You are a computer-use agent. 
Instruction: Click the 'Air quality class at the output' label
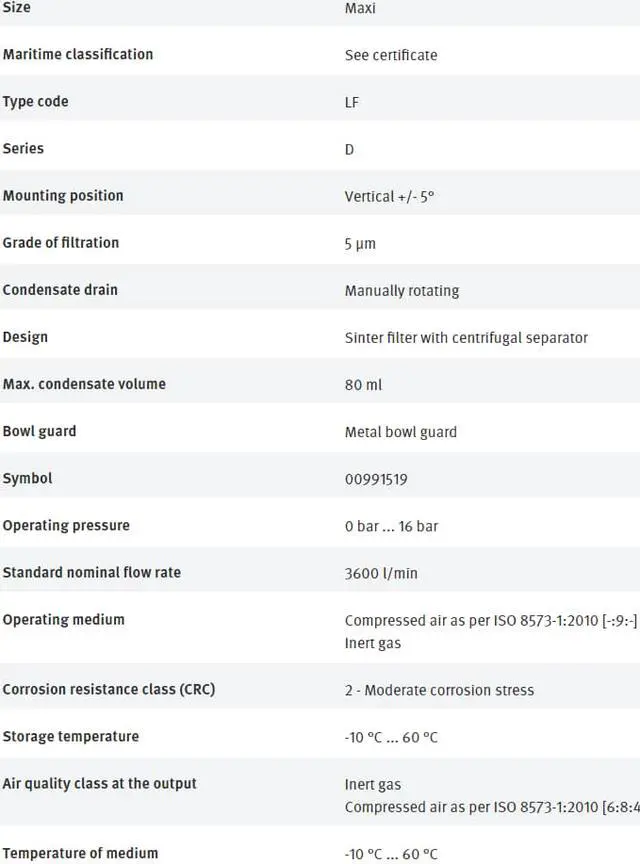[x=100, y=783]
